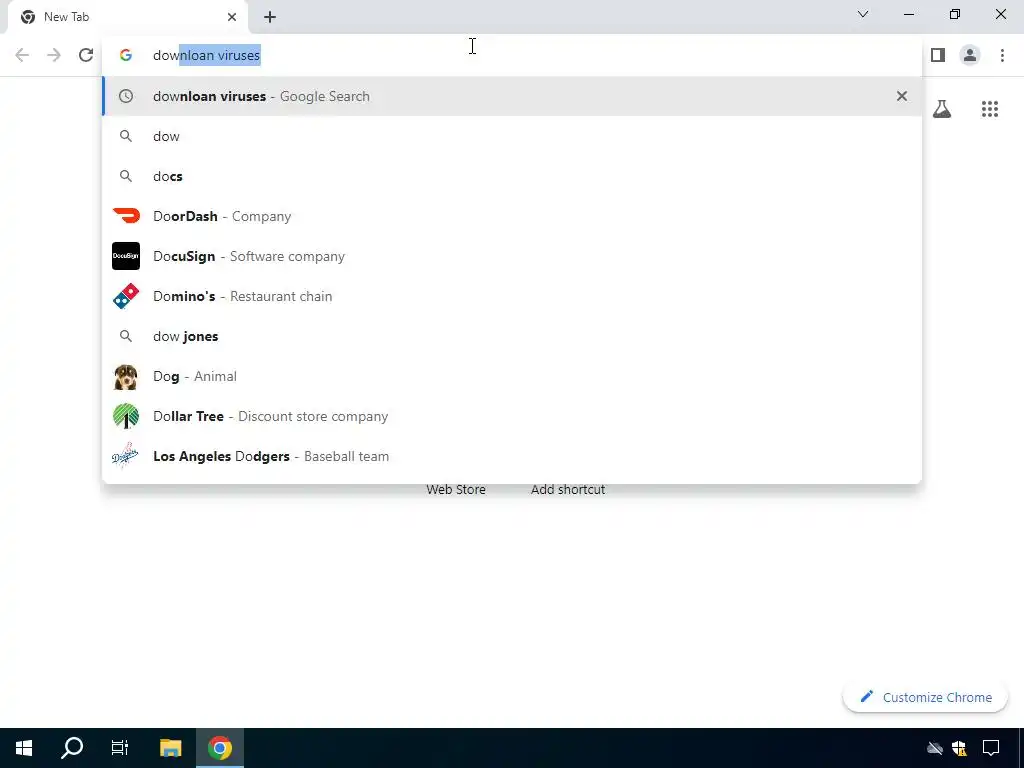Image resolution: width=1024 pixels, height=768 pixels.
Task: Click the Chrome taskbar icon
Action: [220, 748]
